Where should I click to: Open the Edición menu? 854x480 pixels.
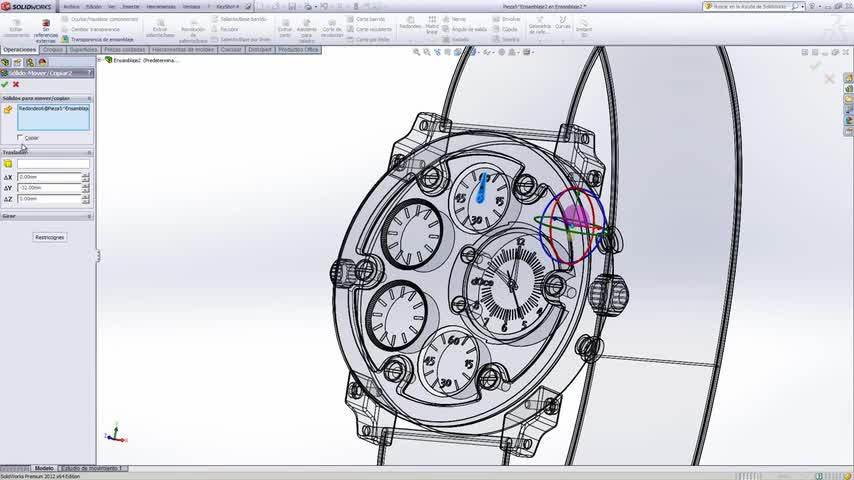coord(94,7)
